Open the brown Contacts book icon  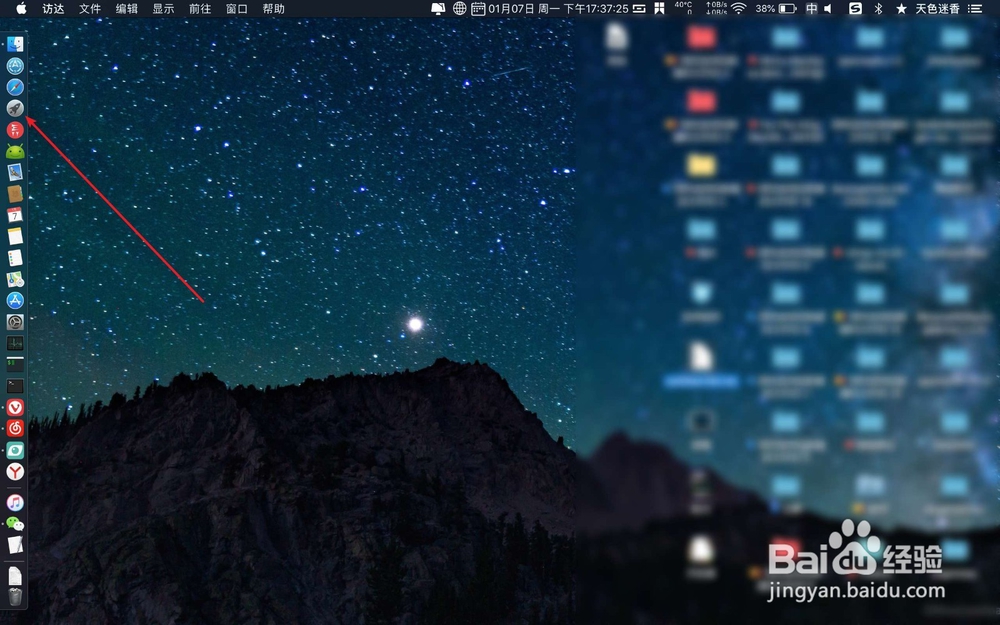(x=15, y=193)
